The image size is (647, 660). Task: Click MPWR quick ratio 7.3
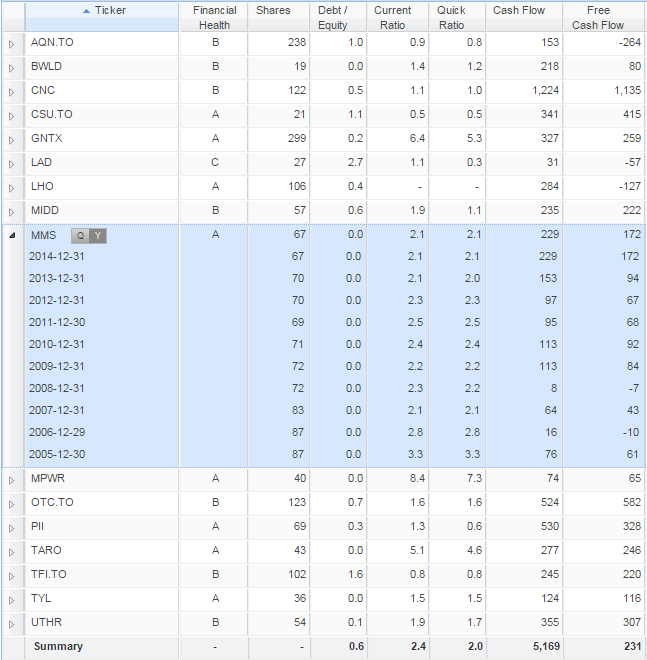474,479
